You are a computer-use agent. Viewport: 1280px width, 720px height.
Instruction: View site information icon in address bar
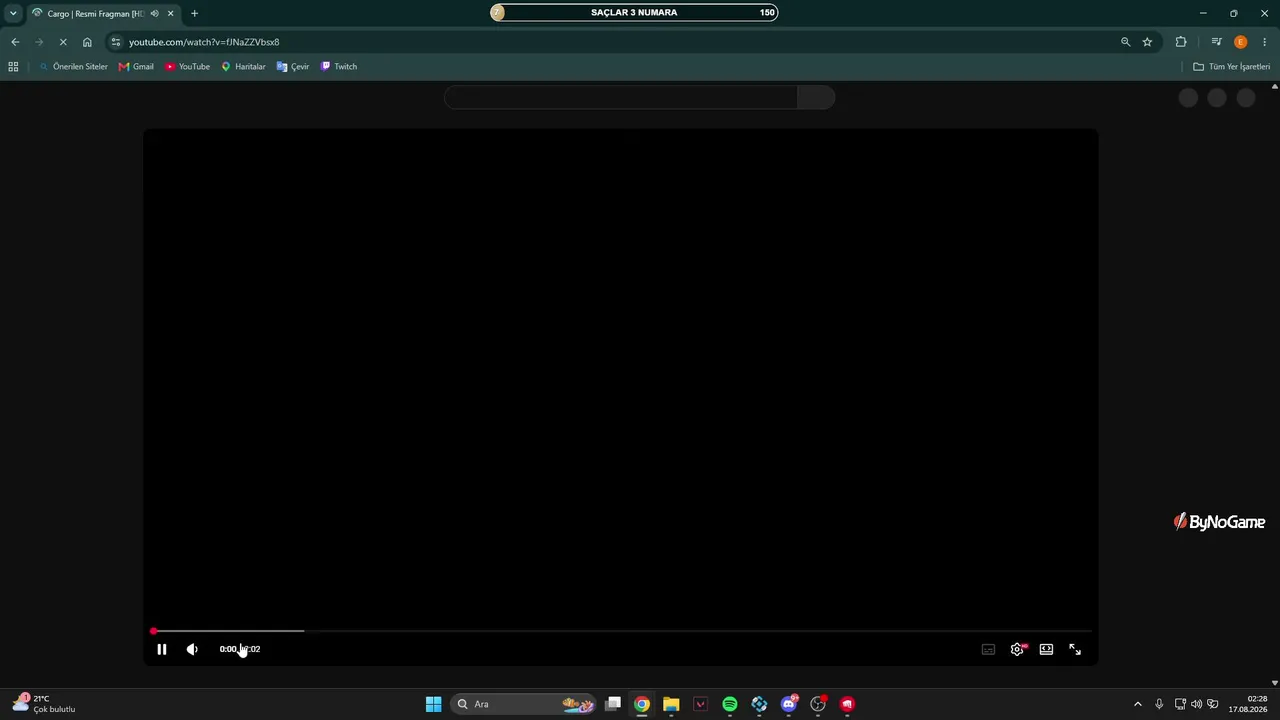pos(116,42)
